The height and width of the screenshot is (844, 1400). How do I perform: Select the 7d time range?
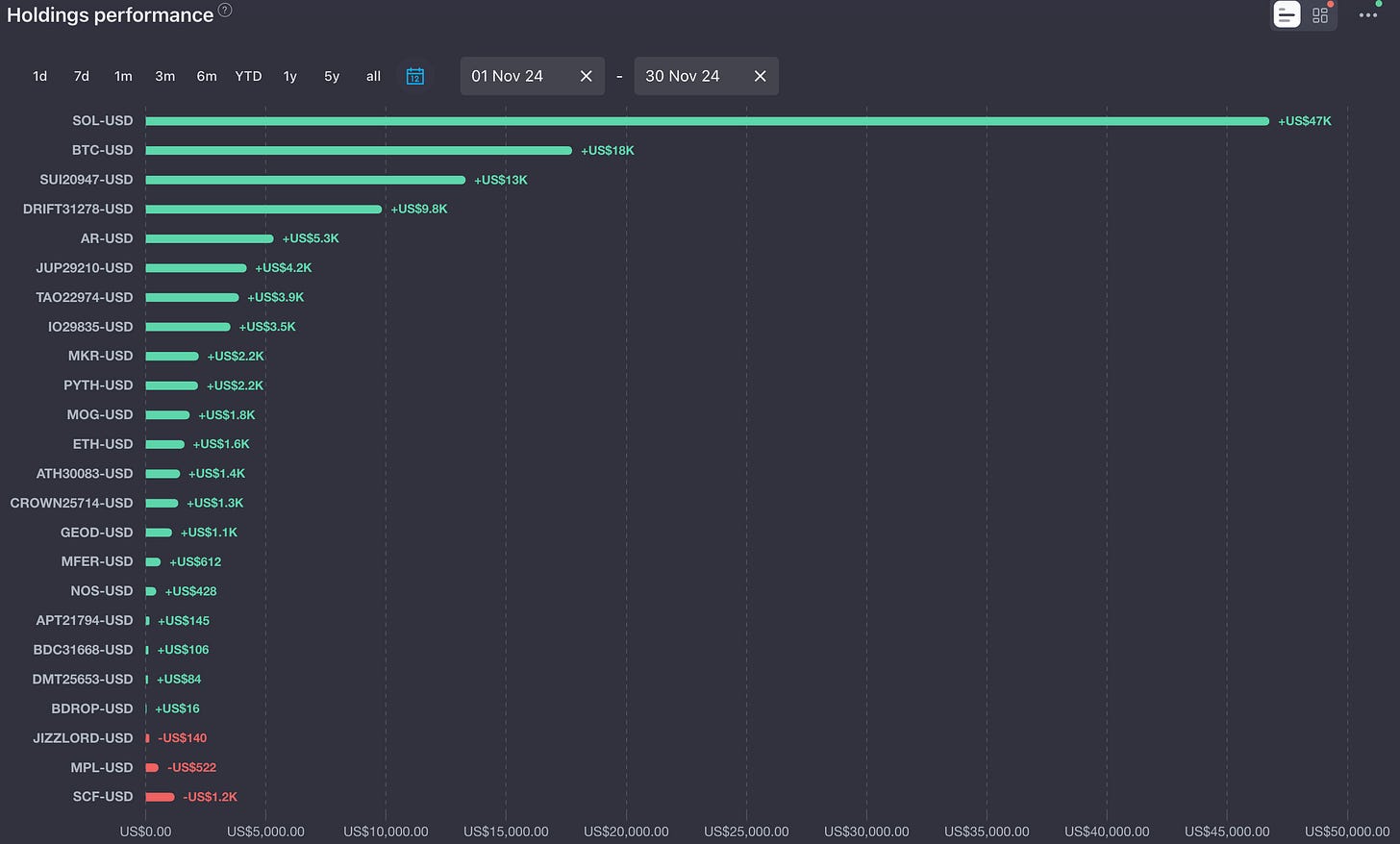click(82, 76)
